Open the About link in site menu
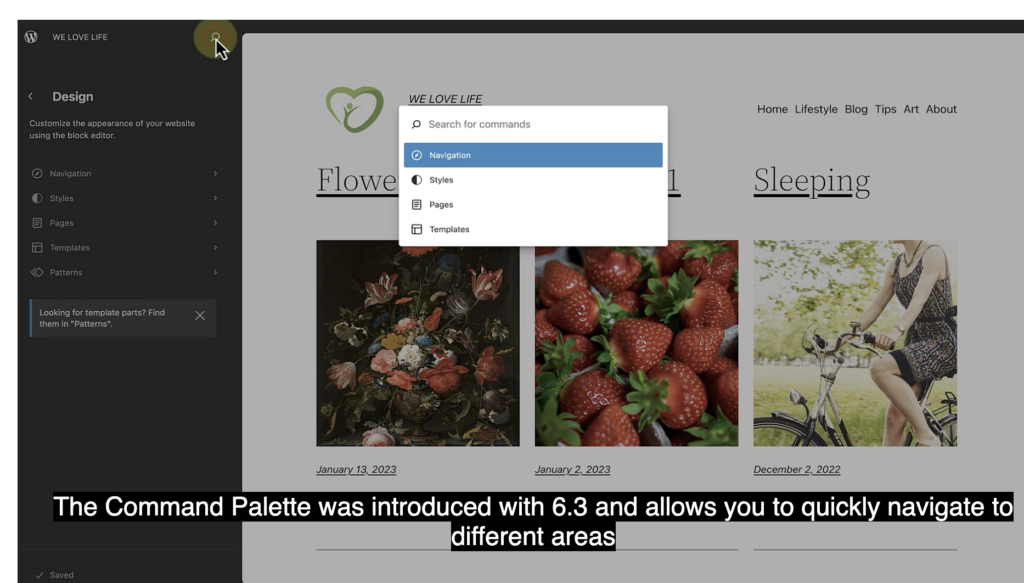This screenshot has height=583, width=1024. [x=941, y=109]
